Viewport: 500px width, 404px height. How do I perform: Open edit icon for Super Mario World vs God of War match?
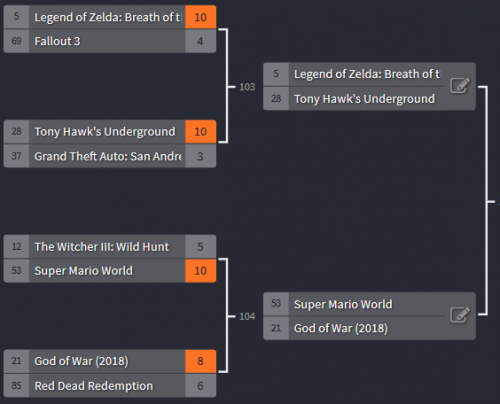click(460, 315)
